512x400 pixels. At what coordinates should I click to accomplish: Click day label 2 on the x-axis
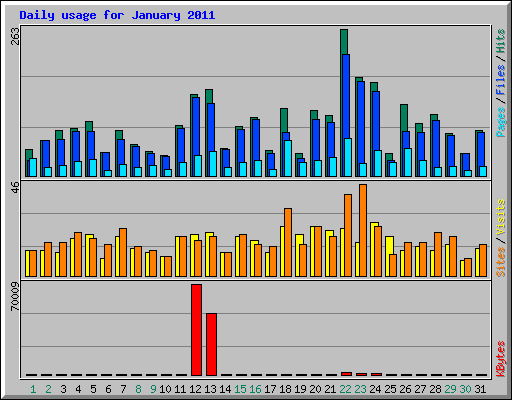point(48,389)
